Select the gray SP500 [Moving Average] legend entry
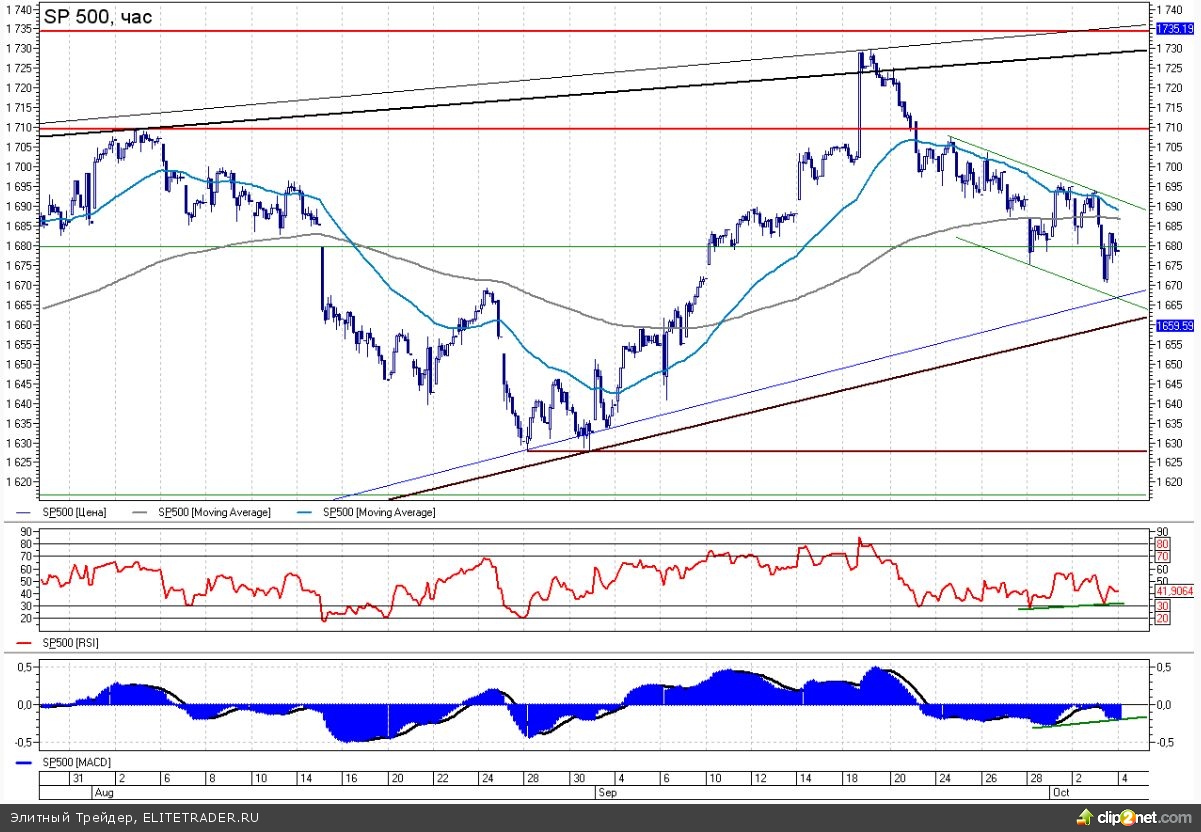 click(214, 512)
